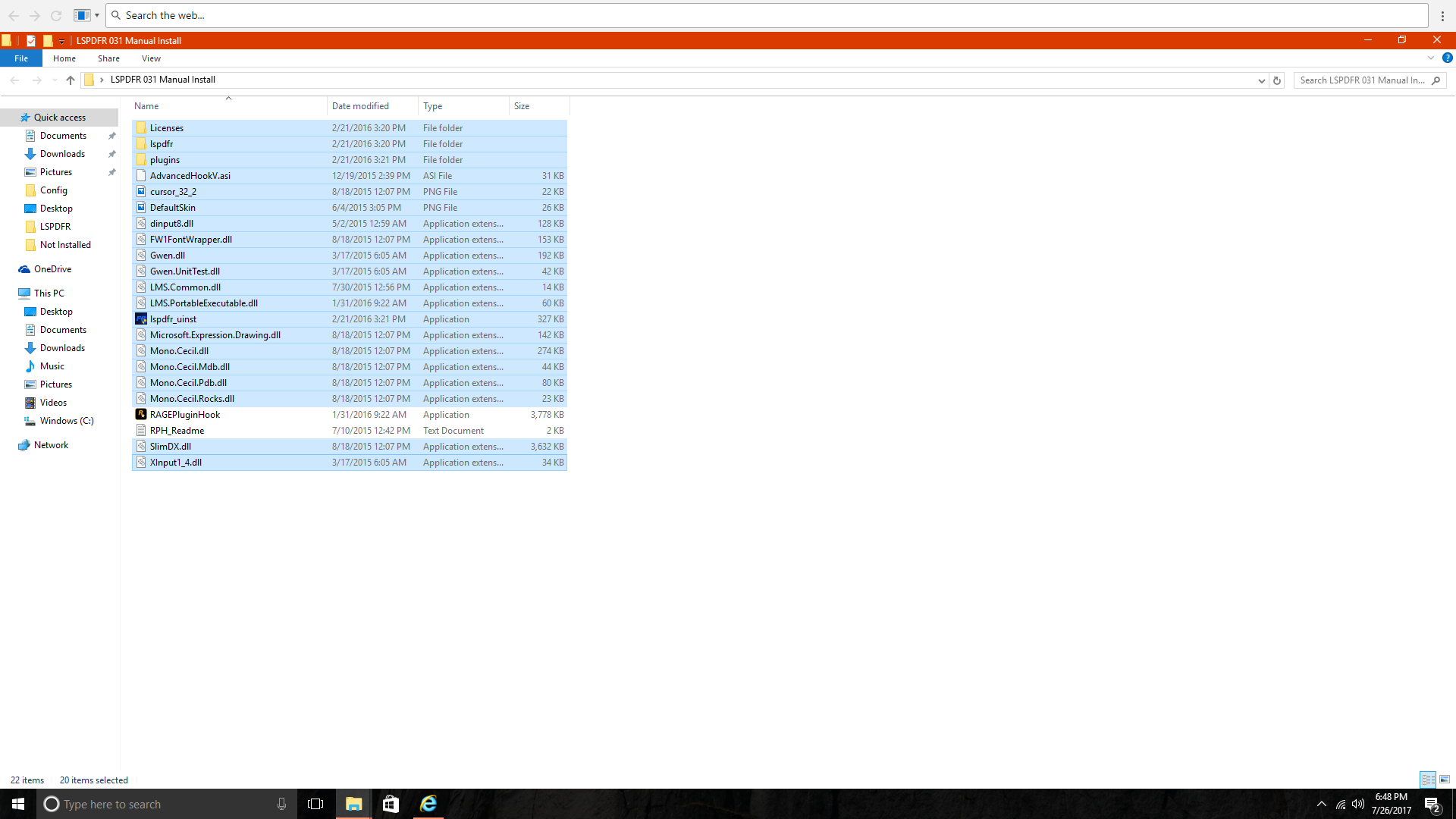
Task: Click the refresh button beside address bar
Action: [1277, 80]
